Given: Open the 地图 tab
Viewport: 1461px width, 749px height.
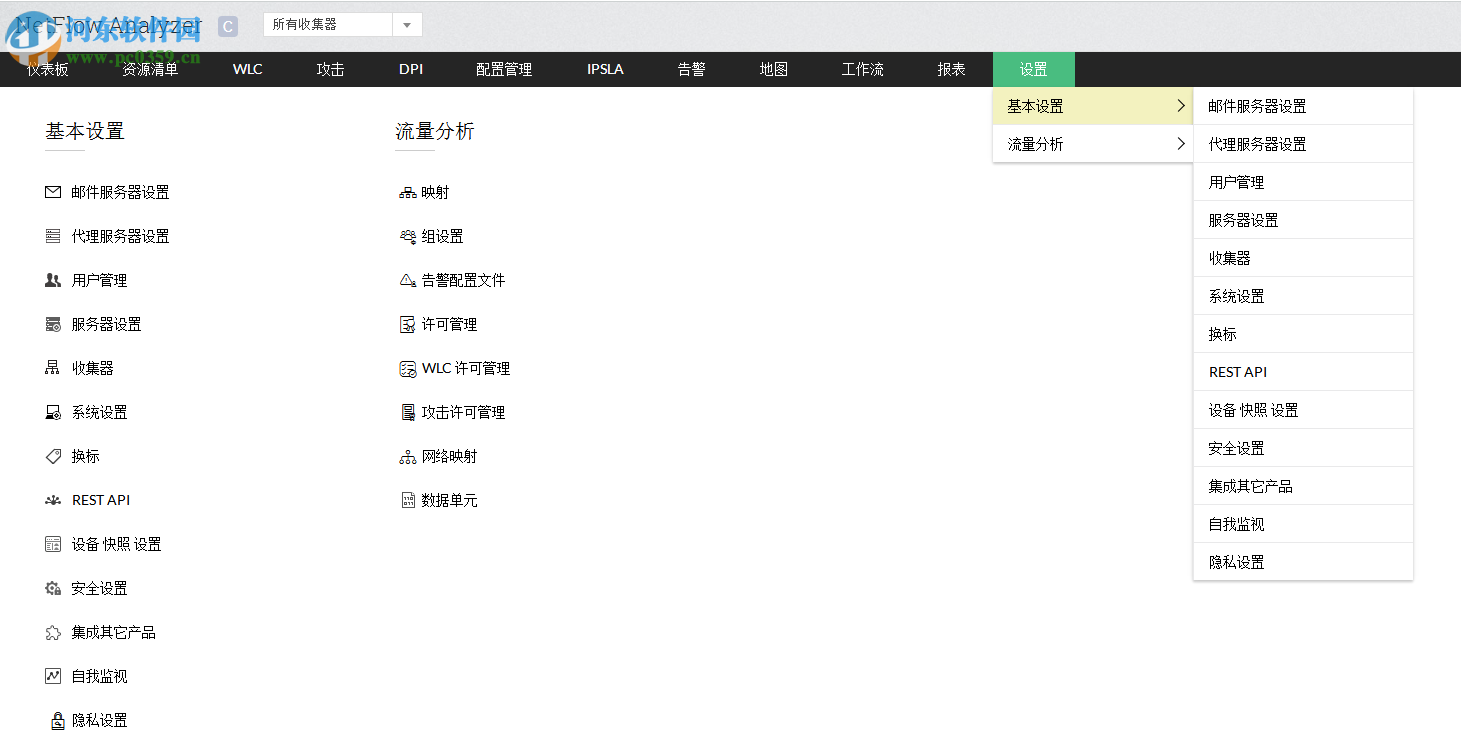Looking at the screenshot, I should (x=774, y=69).
